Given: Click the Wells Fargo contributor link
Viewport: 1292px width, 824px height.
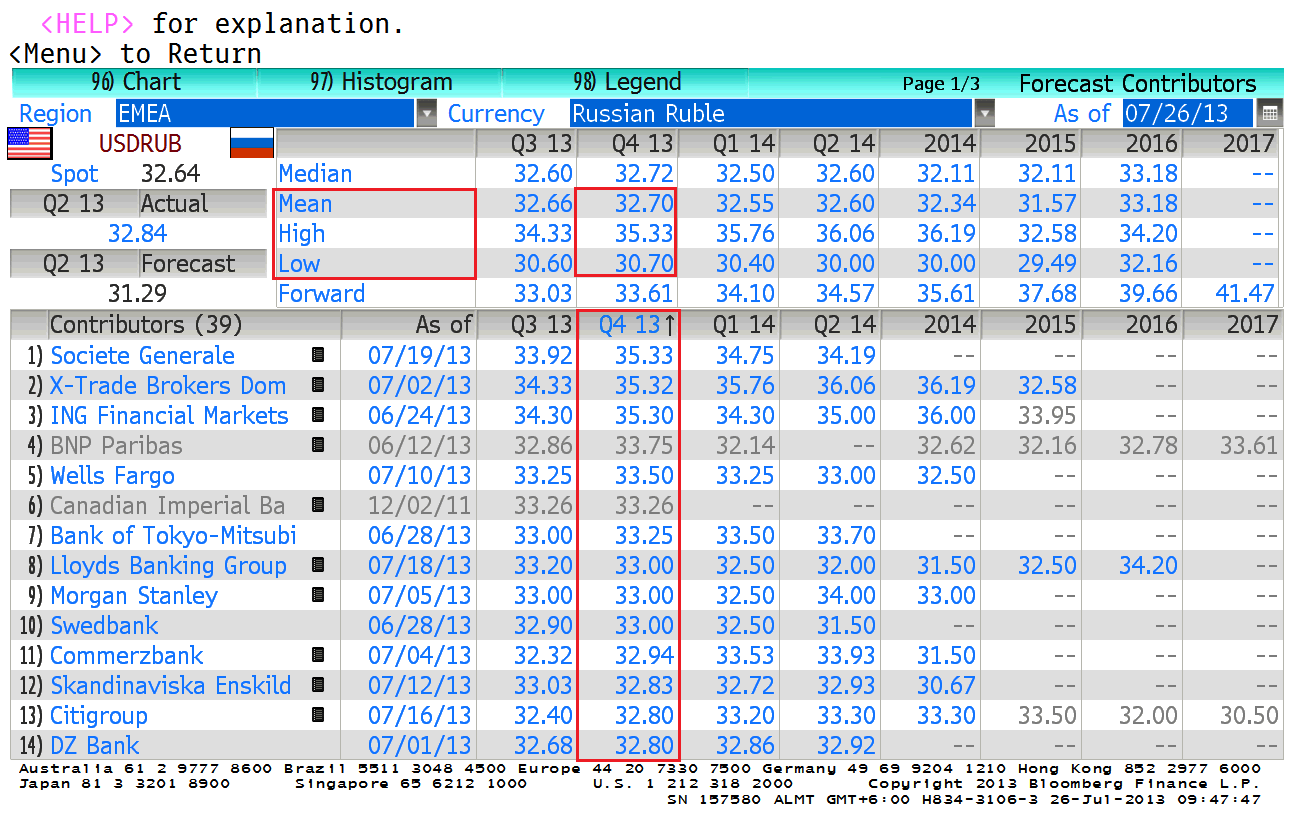Looking at the screenshot, I should pyautogui.click(x=112, y=475).
